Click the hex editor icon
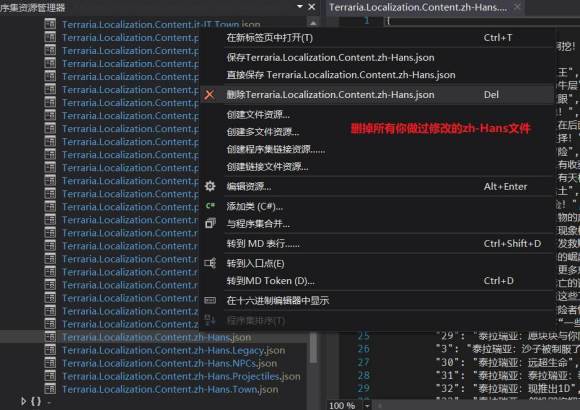 tap(210, 300)
